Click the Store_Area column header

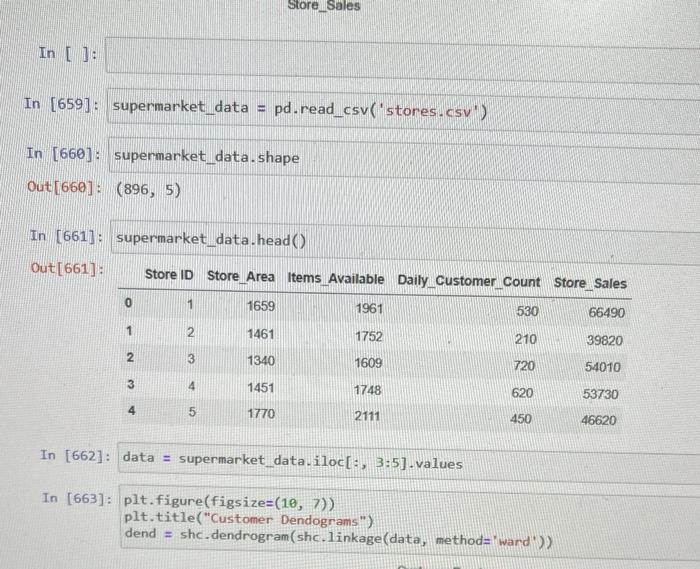pos(241,276)
